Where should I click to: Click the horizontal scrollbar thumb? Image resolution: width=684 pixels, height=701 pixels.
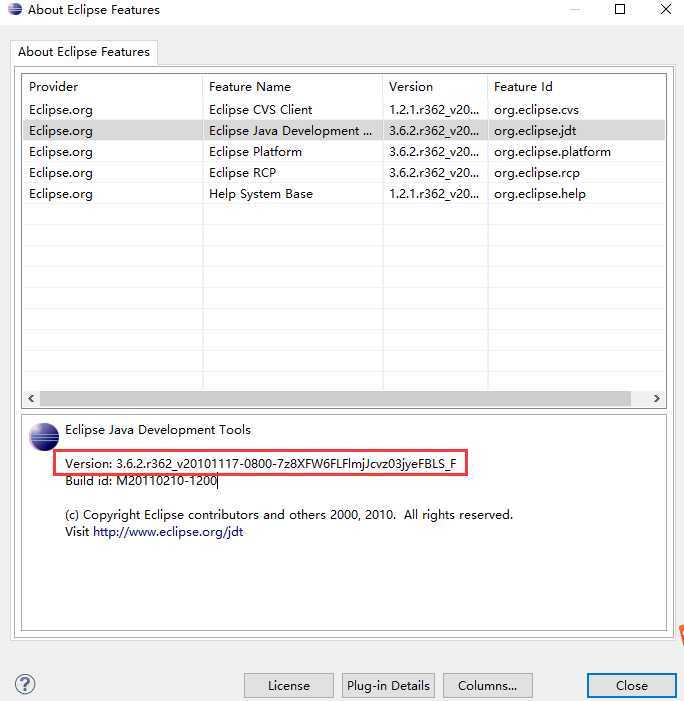[x=335, y=398]
